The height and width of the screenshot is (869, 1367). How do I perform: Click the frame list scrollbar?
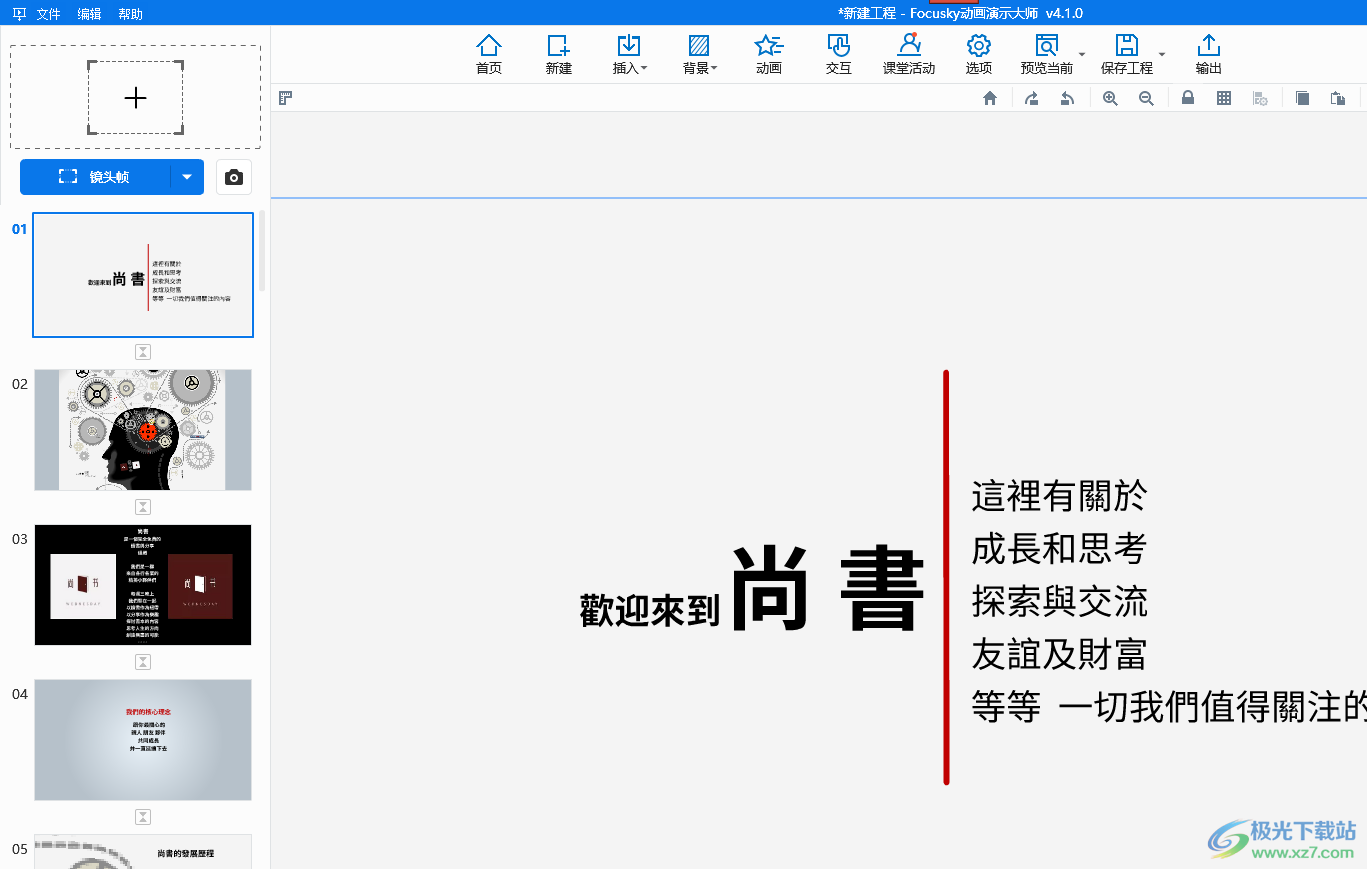pos(263,251)
